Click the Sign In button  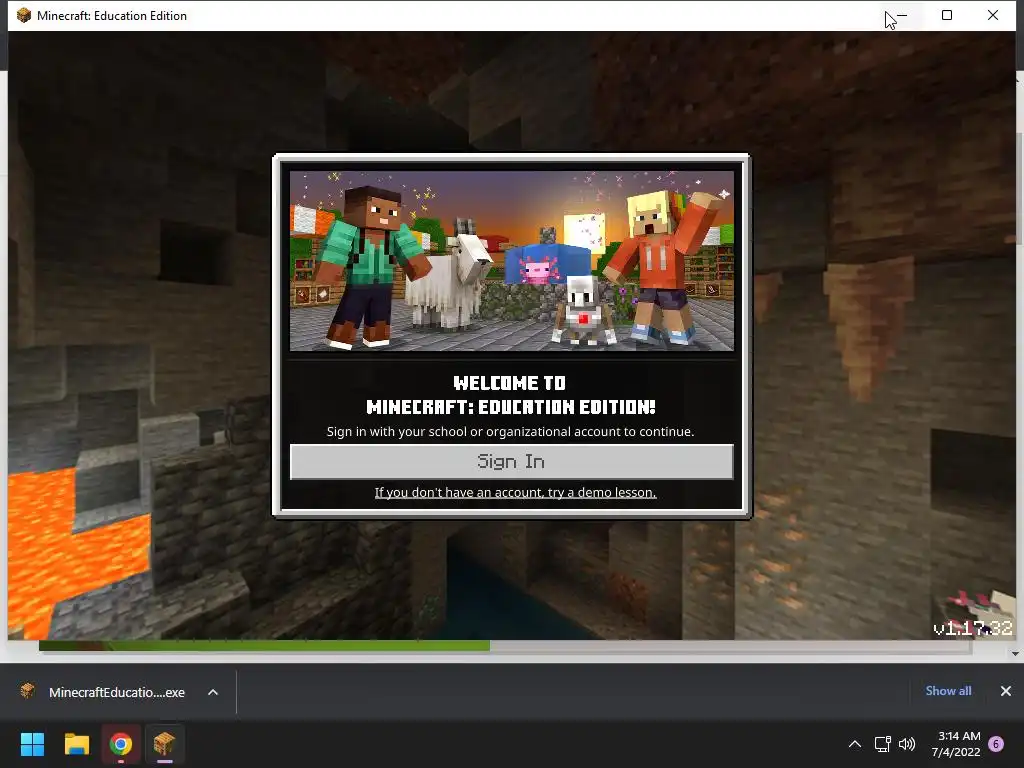[511, 462]
